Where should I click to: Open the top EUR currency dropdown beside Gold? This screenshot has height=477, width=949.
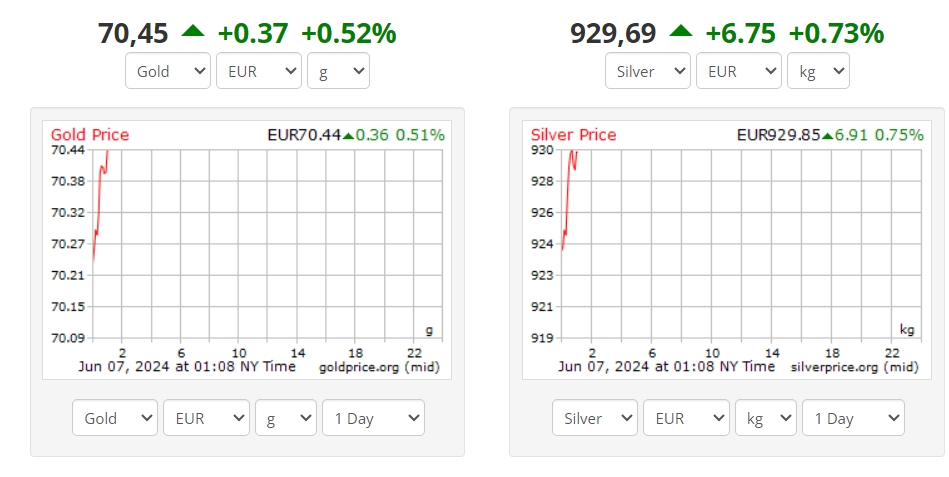[x=258, y=71]
